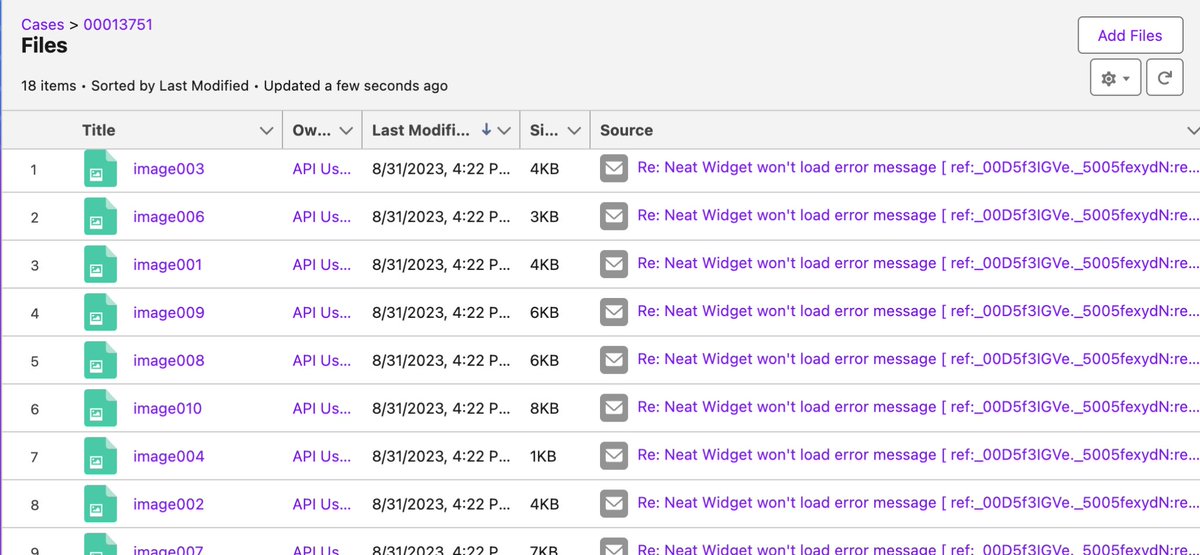Open the image004 file
The height and width of the screenshot is (555, 1200).
(168, 457)
